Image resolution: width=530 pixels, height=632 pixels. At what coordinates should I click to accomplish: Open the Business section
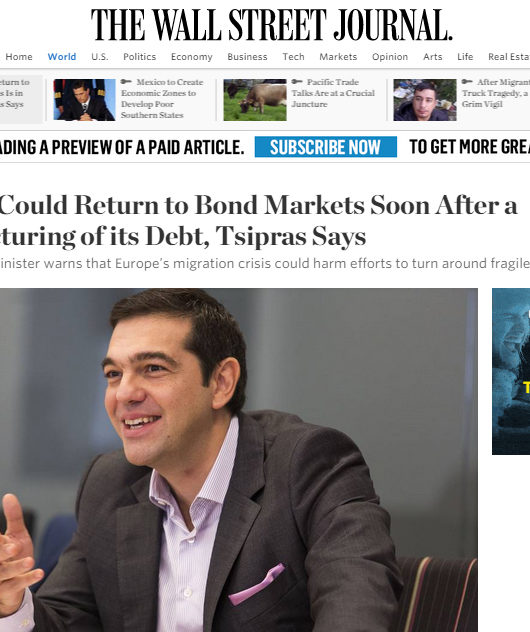click(247, 57)
